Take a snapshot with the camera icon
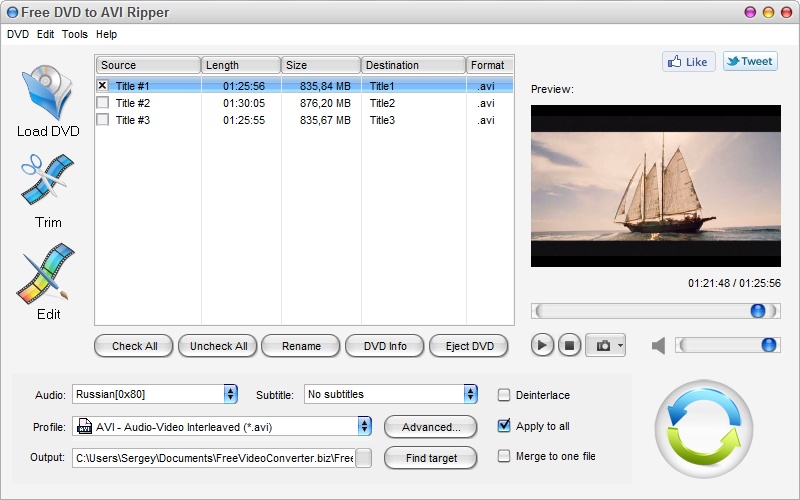Image resolution: width=800 pixels, height=500 pixels. pyautogui.click(x=604, y=345)
